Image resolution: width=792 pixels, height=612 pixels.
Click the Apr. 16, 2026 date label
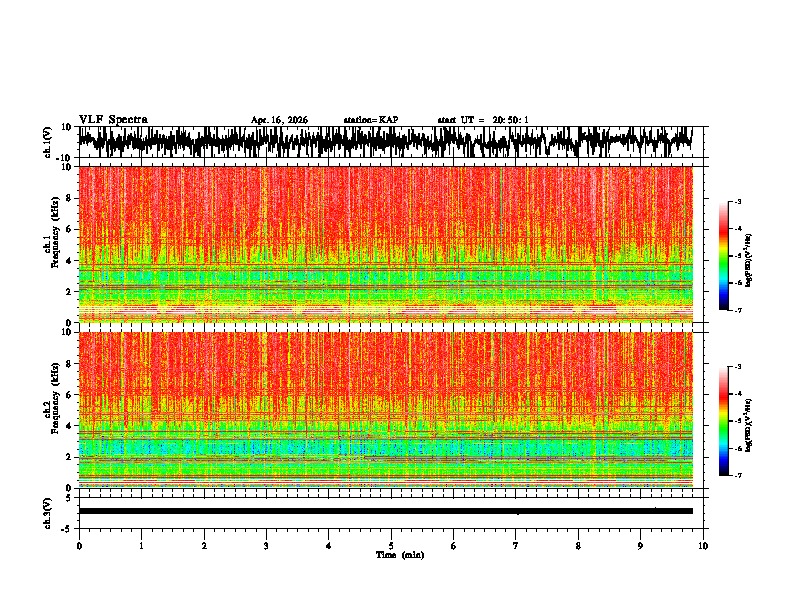(279, 120)
